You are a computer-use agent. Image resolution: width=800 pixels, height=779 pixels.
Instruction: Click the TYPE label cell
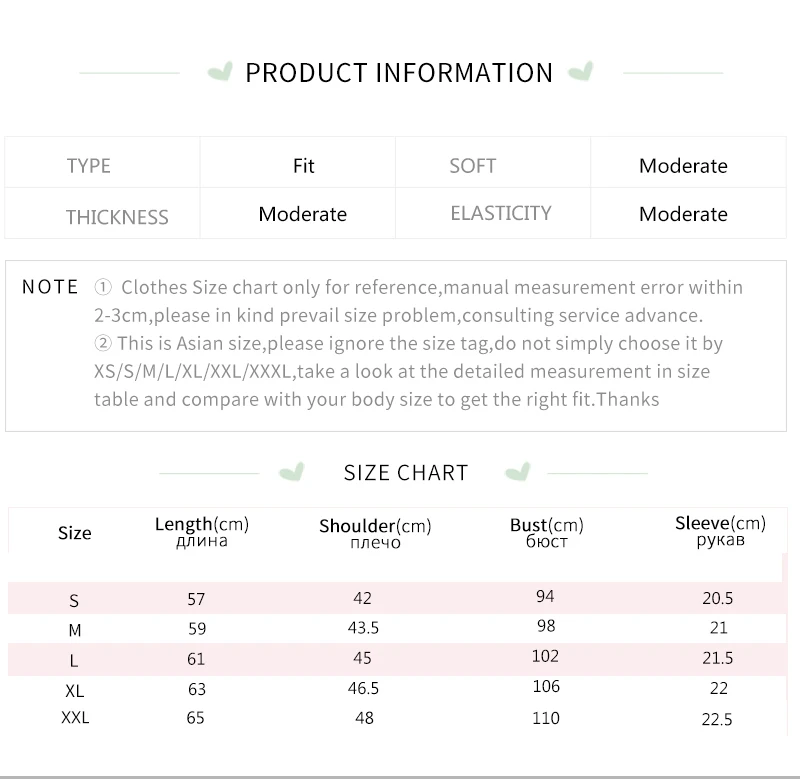pyautogui.click(x=103, y=163)
